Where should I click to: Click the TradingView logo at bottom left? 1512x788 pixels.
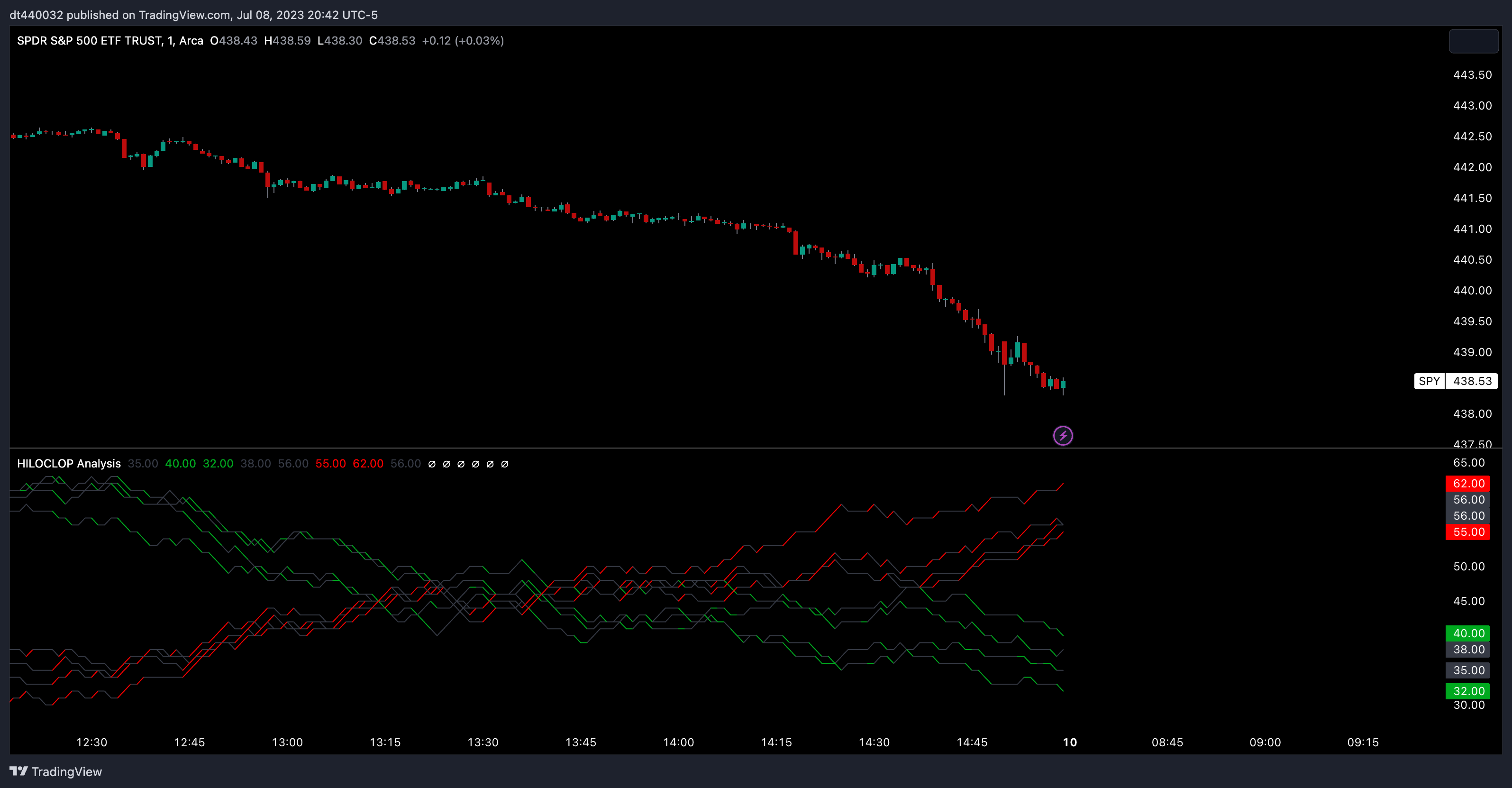click(x=56, y=771)
